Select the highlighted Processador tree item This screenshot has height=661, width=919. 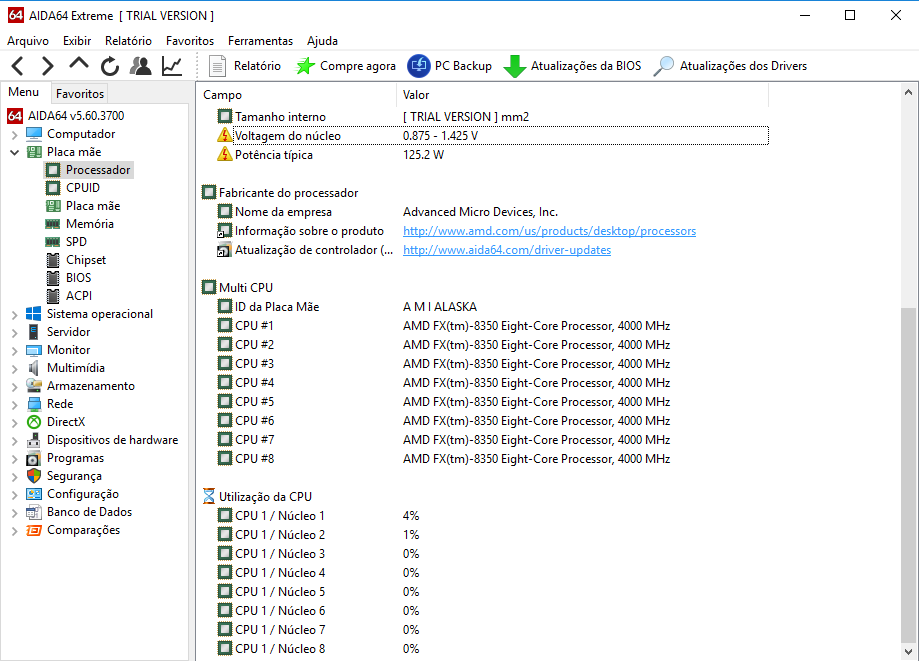tap(98, 170)
